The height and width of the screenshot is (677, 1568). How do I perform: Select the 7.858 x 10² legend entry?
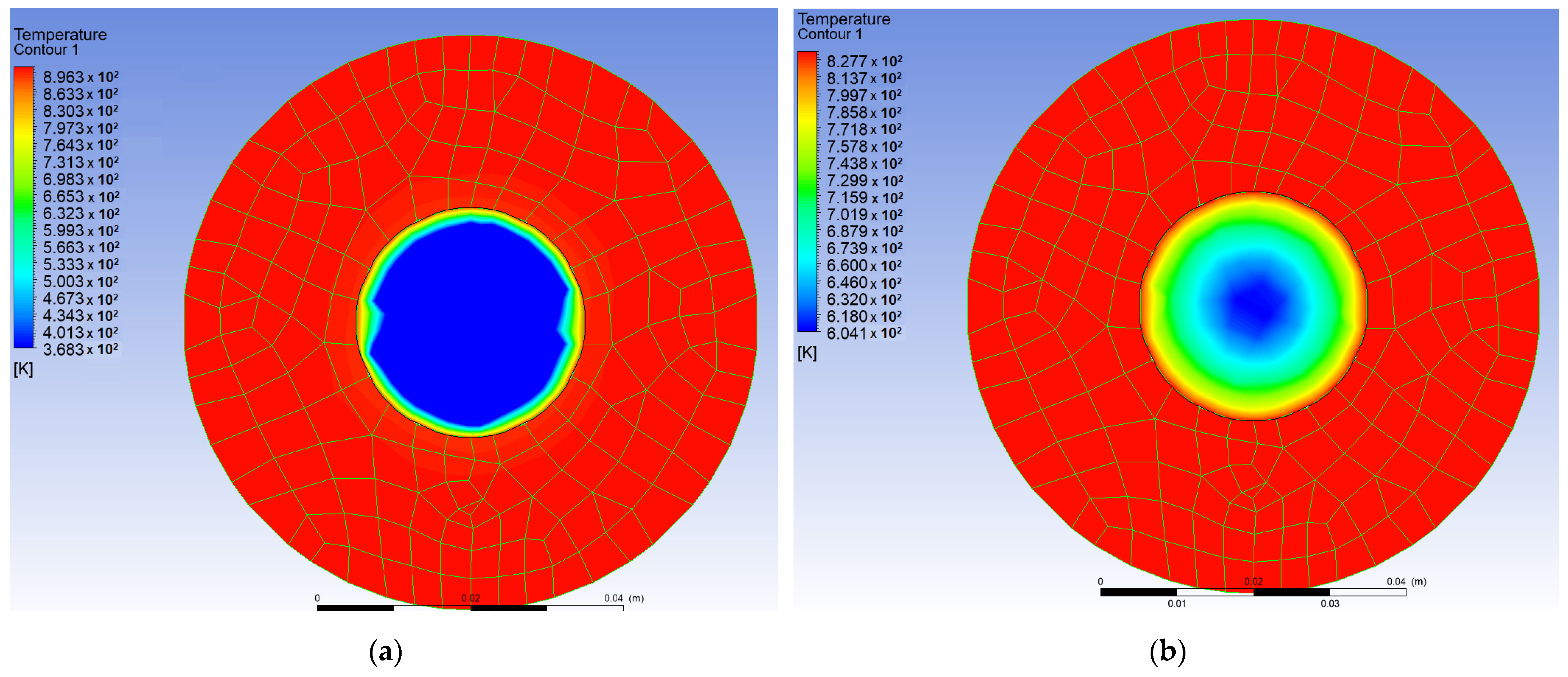coord(864,113)
